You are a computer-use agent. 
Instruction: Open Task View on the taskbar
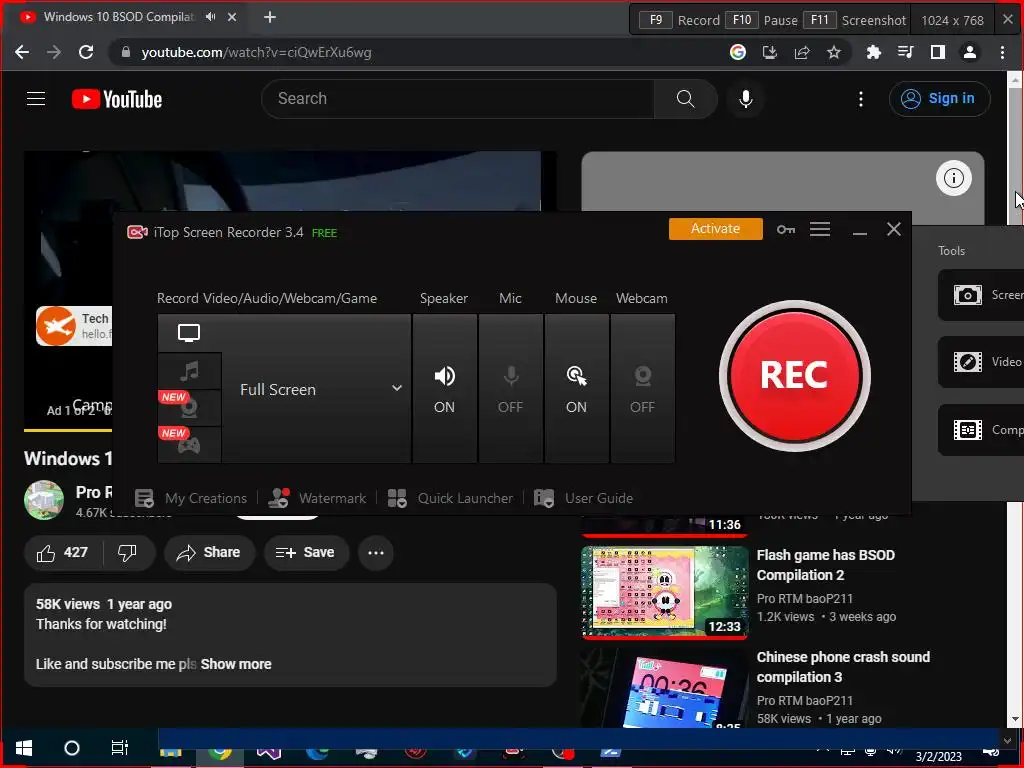(120, 748)
